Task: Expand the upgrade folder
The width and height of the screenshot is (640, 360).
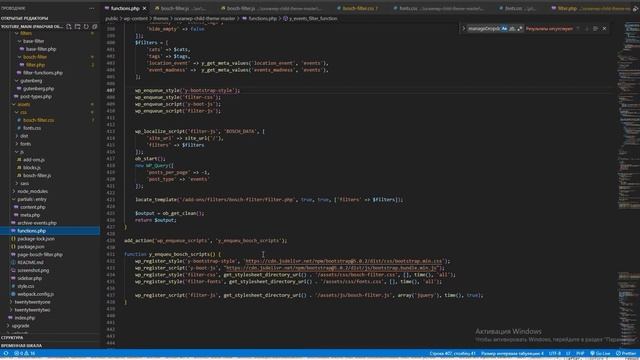Action: point(18,326)
